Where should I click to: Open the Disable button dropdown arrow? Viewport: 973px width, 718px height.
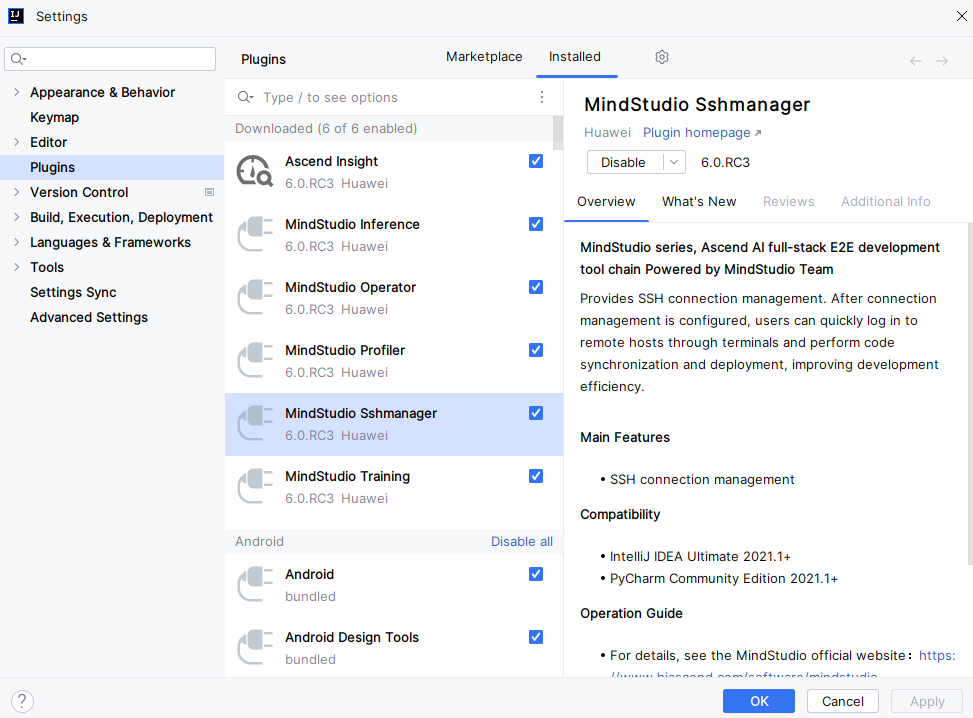674,163
